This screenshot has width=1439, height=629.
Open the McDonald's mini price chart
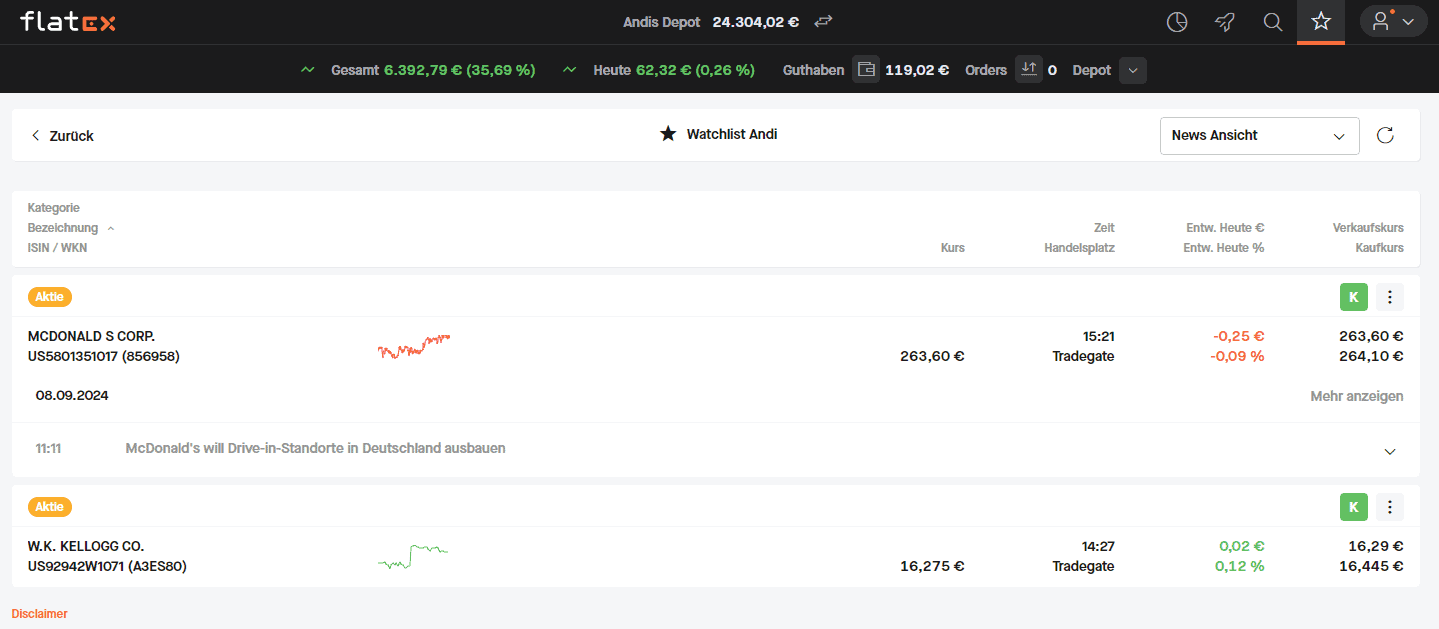point(414,346)
